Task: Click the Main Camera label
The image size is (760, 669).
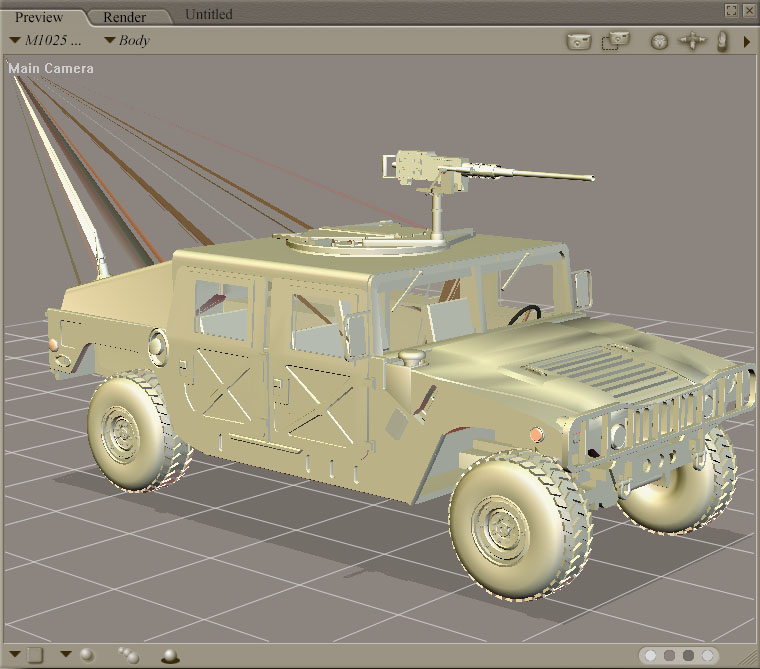Action: pos(51,68)
